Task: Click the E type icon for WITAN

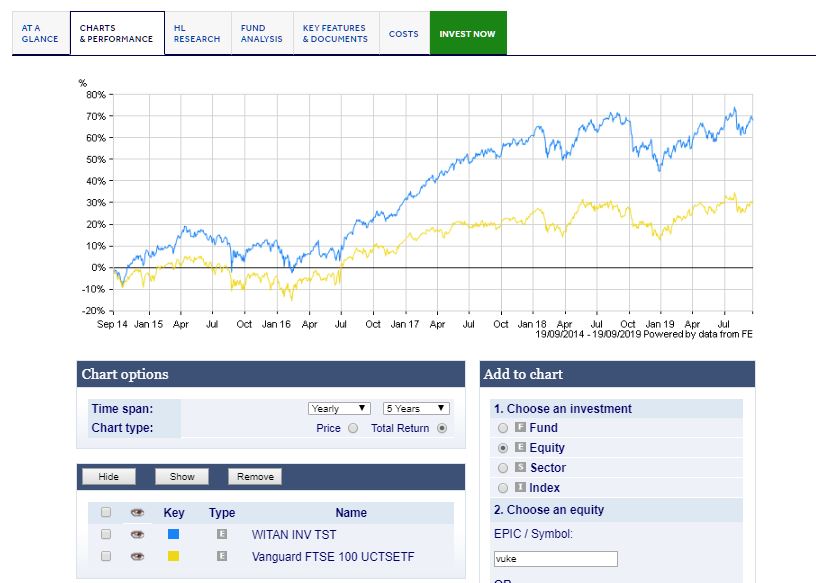Action: [222, 534]
